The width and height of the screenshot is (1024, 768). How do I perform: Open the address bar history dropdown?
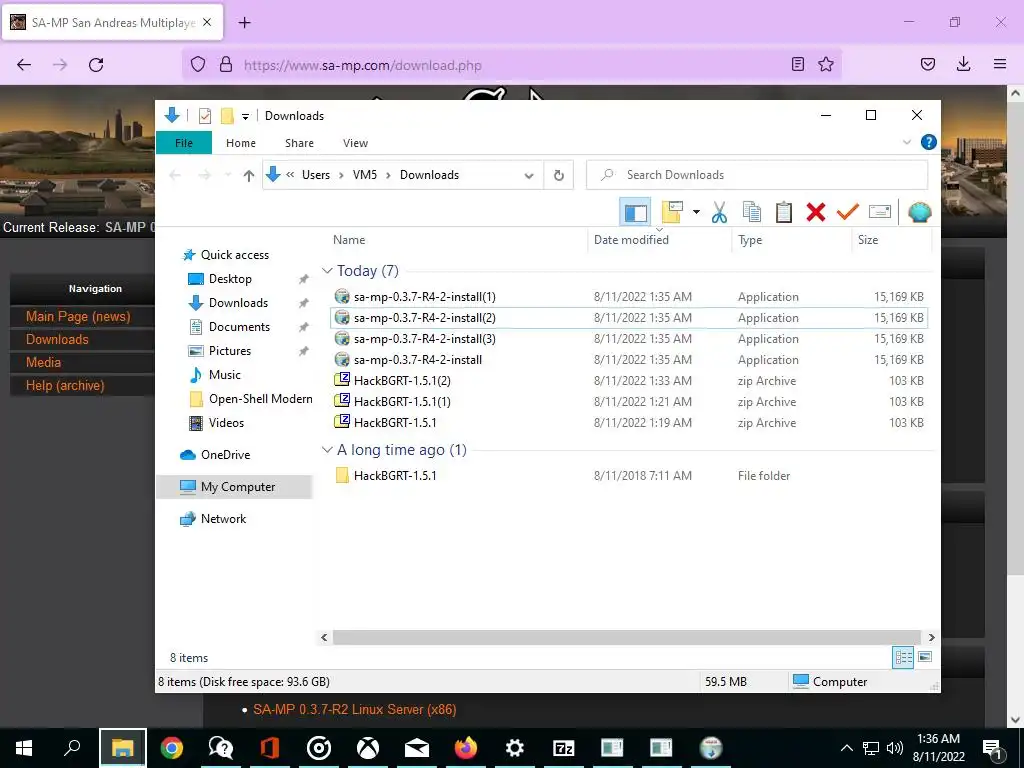click(529, 176)
